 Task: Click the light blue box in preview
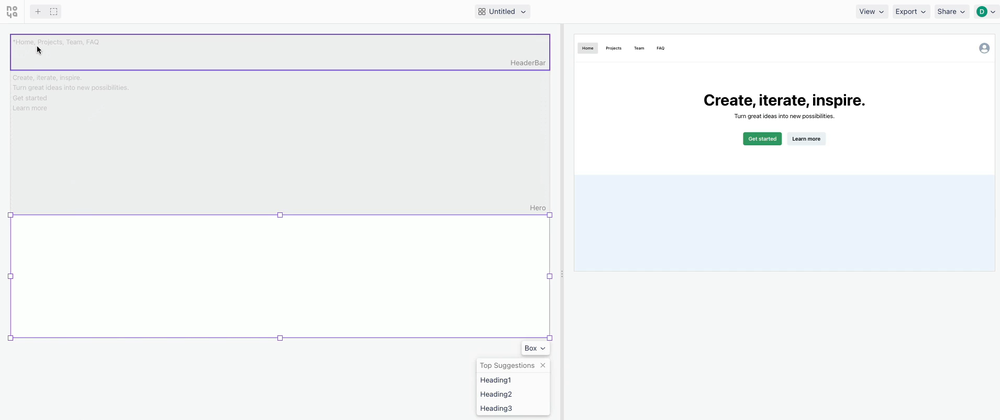pos(784,223)
